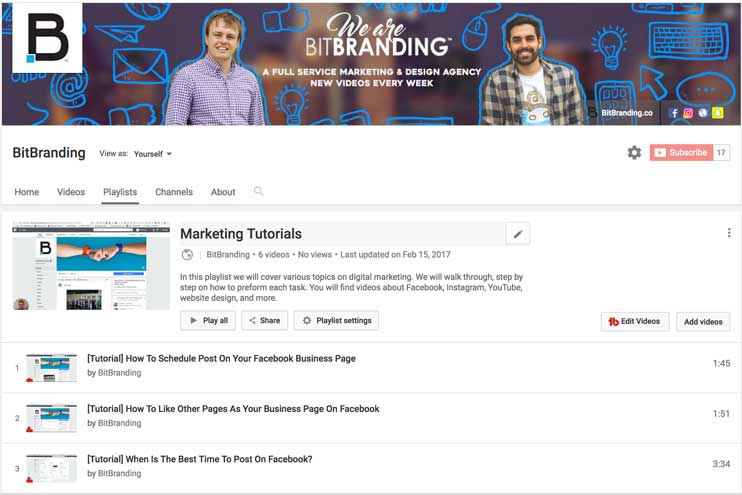Switch to the Videos tab
Screen dimensions: 742x495
71,192
